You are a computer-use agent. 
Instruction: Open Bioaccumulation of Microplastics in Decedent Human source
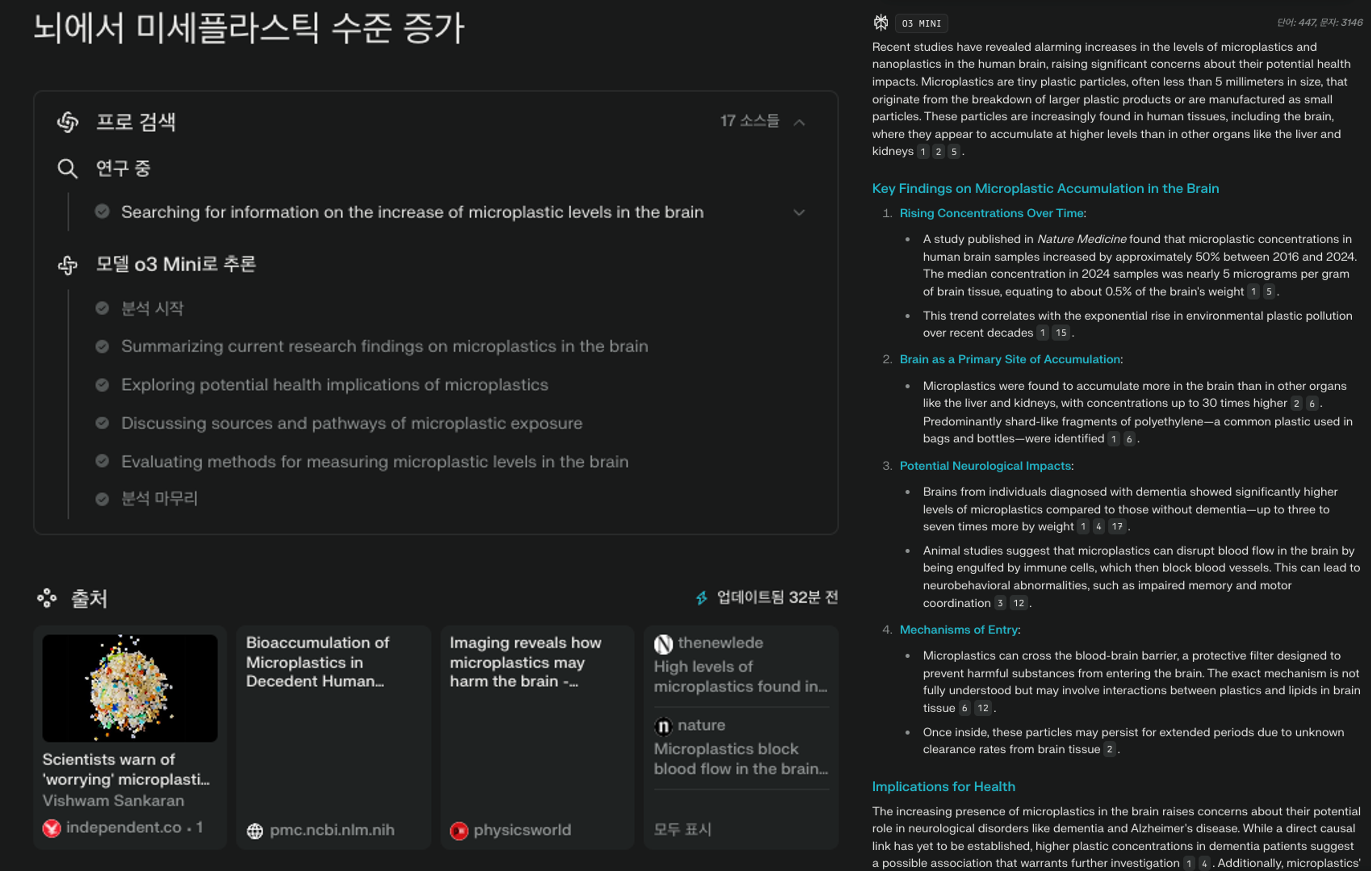point(333,737)
